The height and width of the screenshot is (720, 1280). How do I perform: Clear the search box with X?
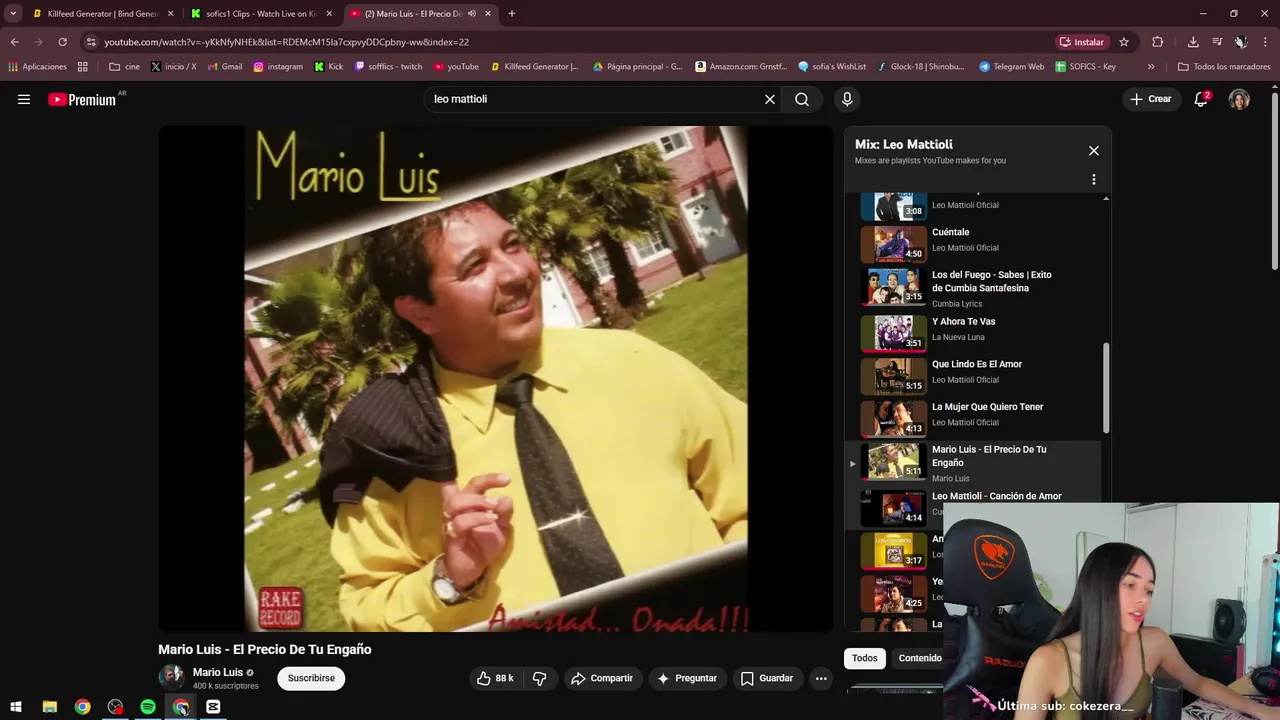pyautogui.click(x=770, y=99)
